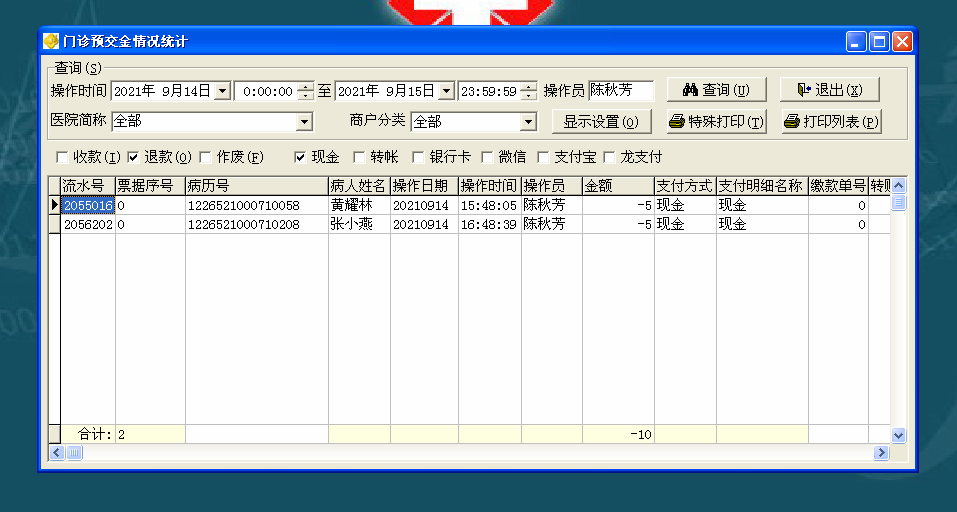Enable the 转帐 checkbox

pyautogui.click(x=359, y=157)
